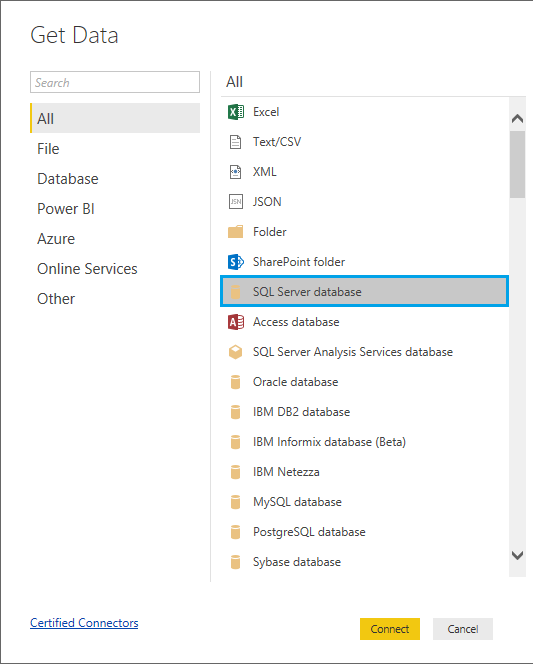533x665 pixels.
Task: Click the IBM DB2 database cylinder icon
Action: tap(235, 412)
